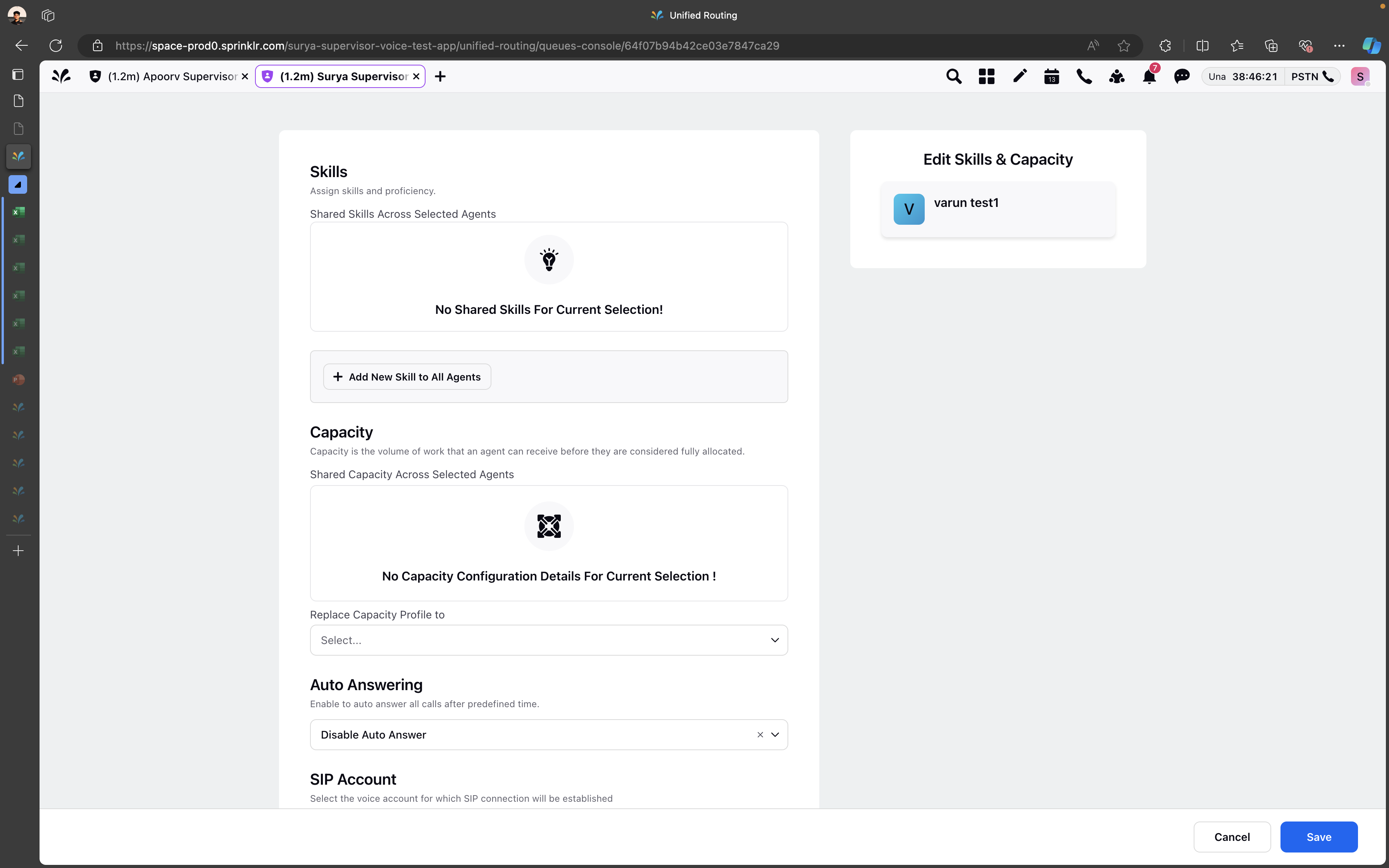Click the SIP Account heading
The width and height of the screenshot is (1389, 868).
[353, 779]
